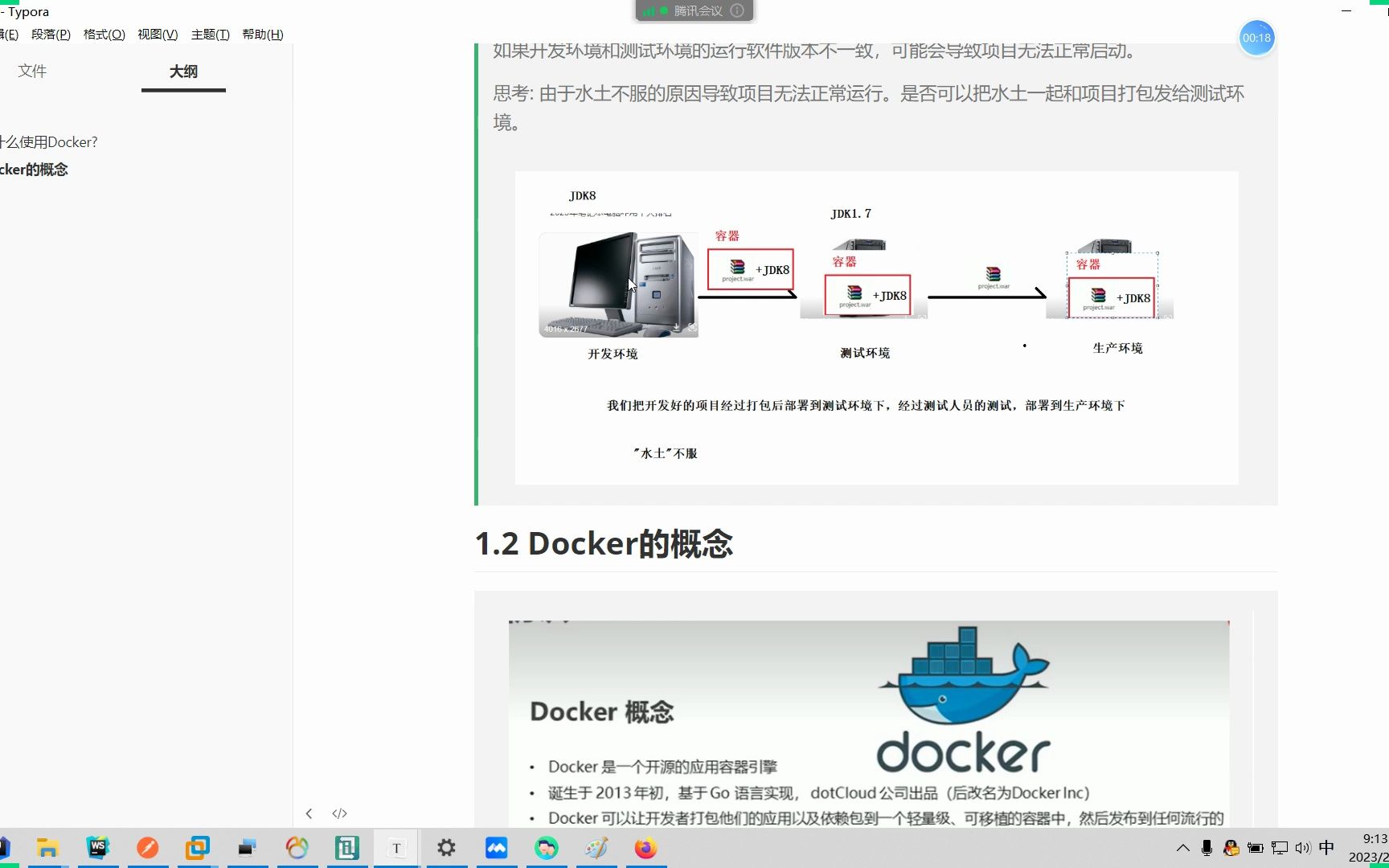Click the microphone tray icon

click(1207, 848)
